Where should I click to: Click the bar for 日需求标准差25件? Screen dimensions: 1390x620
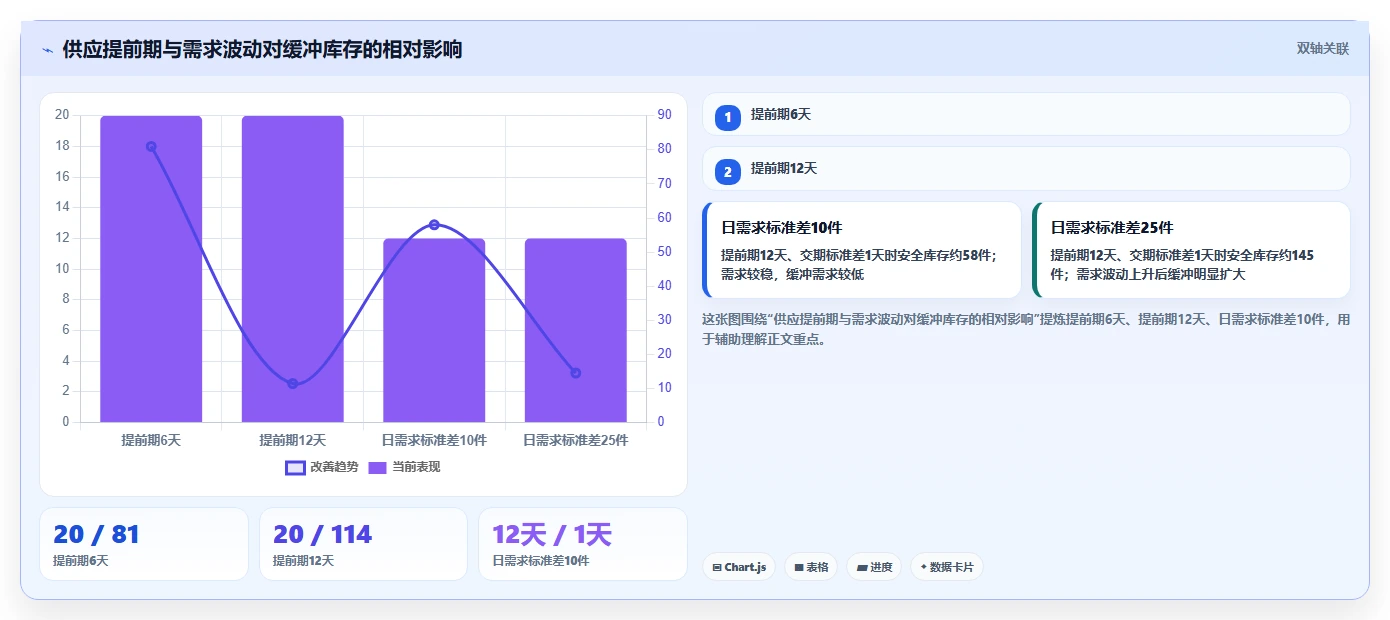tap(576, 330)
